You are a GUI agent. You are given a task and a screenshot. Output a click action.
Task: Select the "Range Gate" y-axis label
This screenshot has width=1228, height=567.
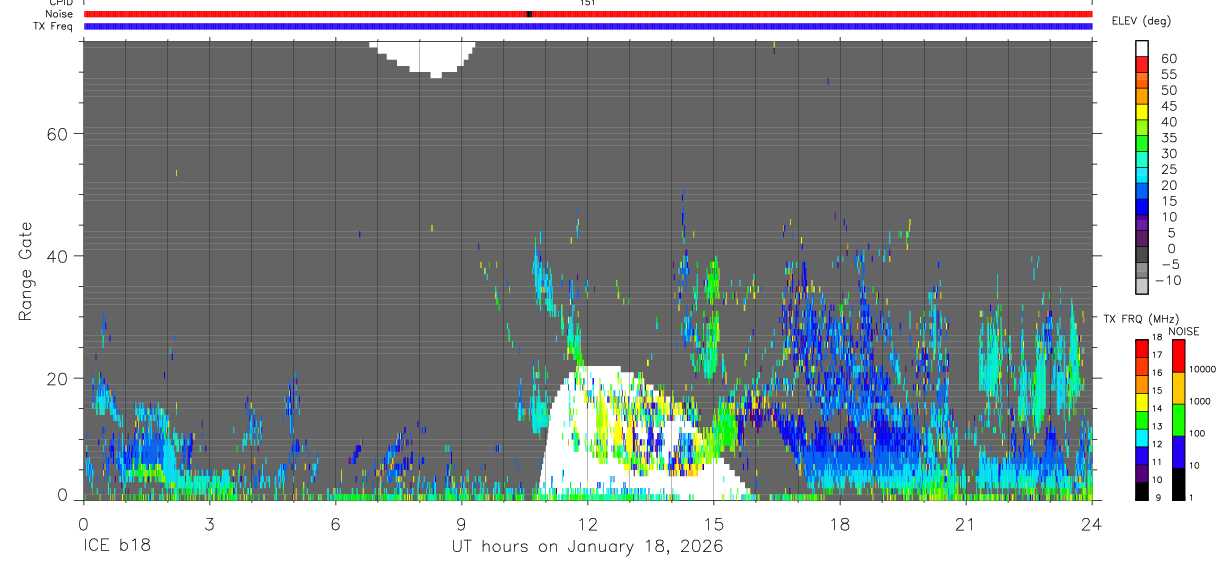click(x=27, y=271)
